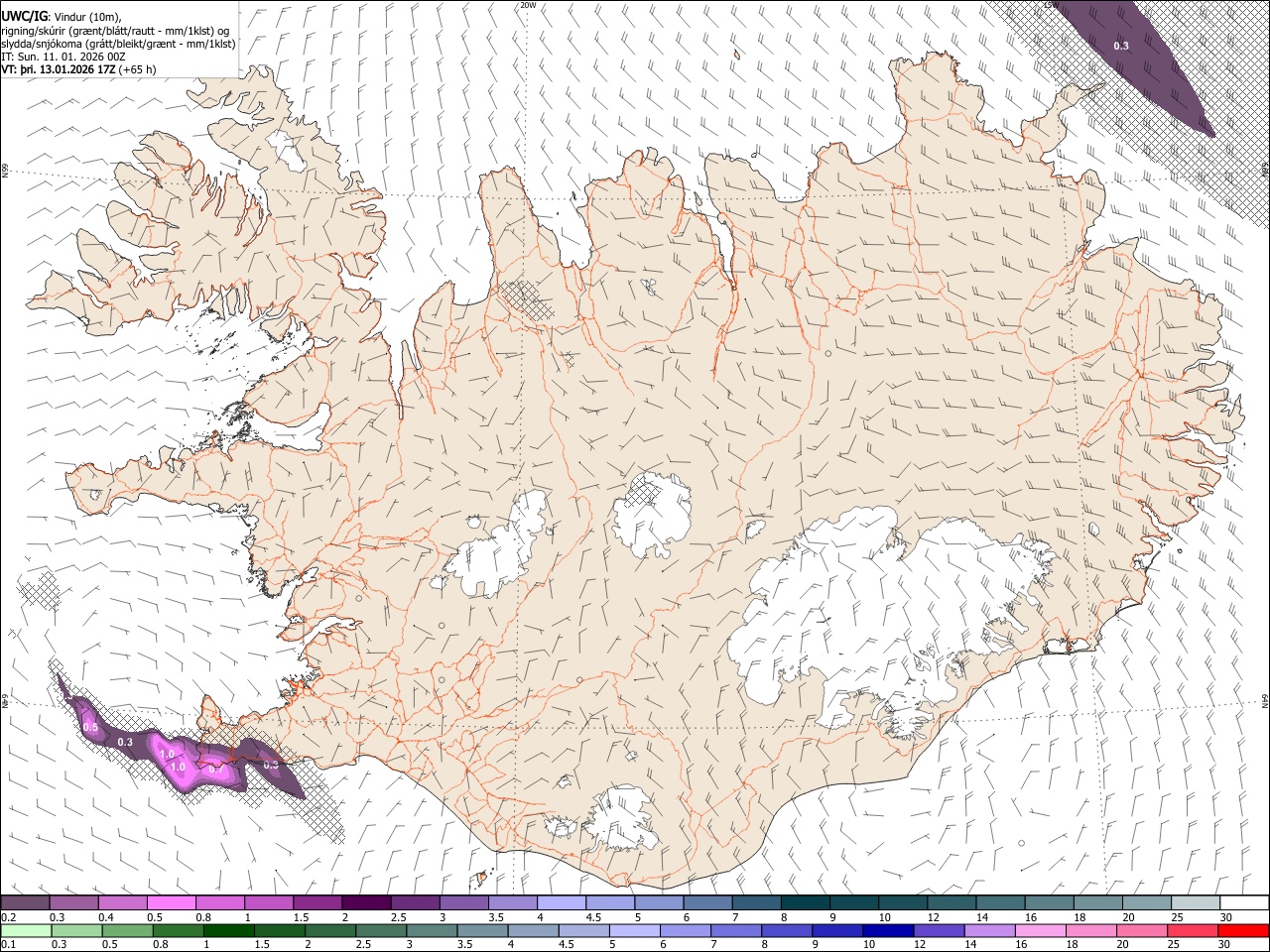Select the palest green rain swatch for 0.1–0.3
Image resolution: width=1270 pixels, height=952 pixels.
(x=27, y=931)
